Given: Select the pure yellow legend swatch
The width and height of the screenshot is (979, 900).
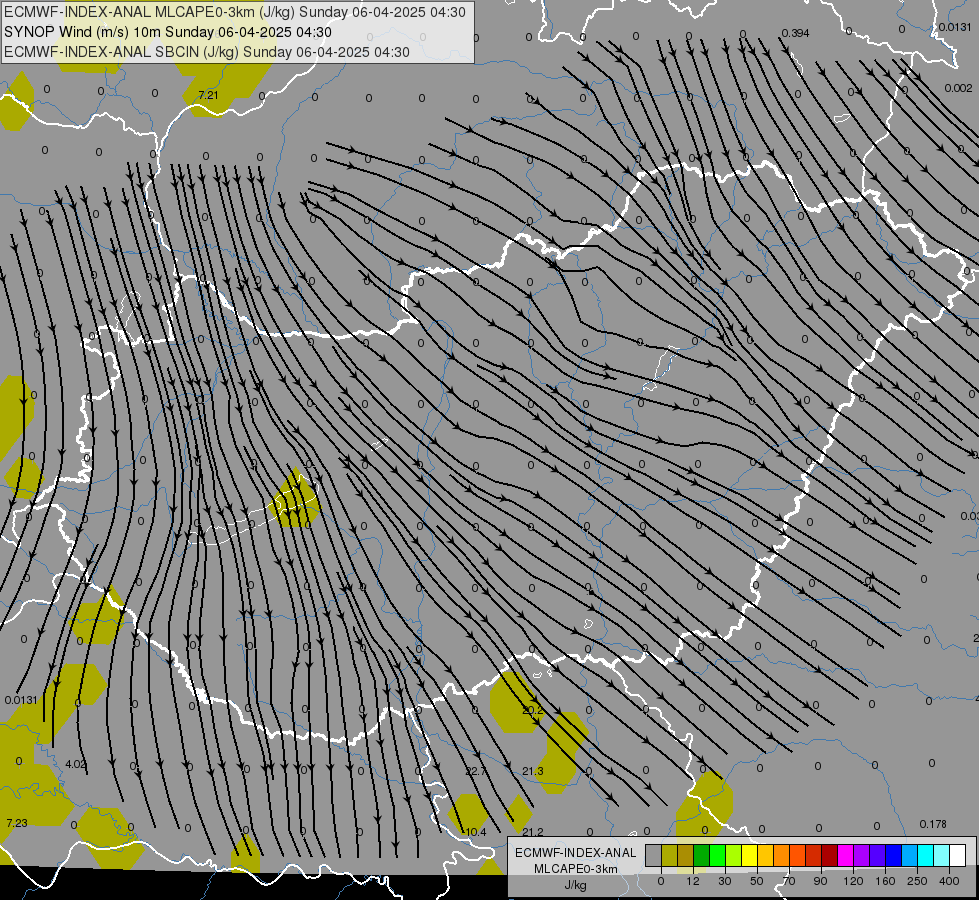Looking at the screenshot, I should 749,856.
